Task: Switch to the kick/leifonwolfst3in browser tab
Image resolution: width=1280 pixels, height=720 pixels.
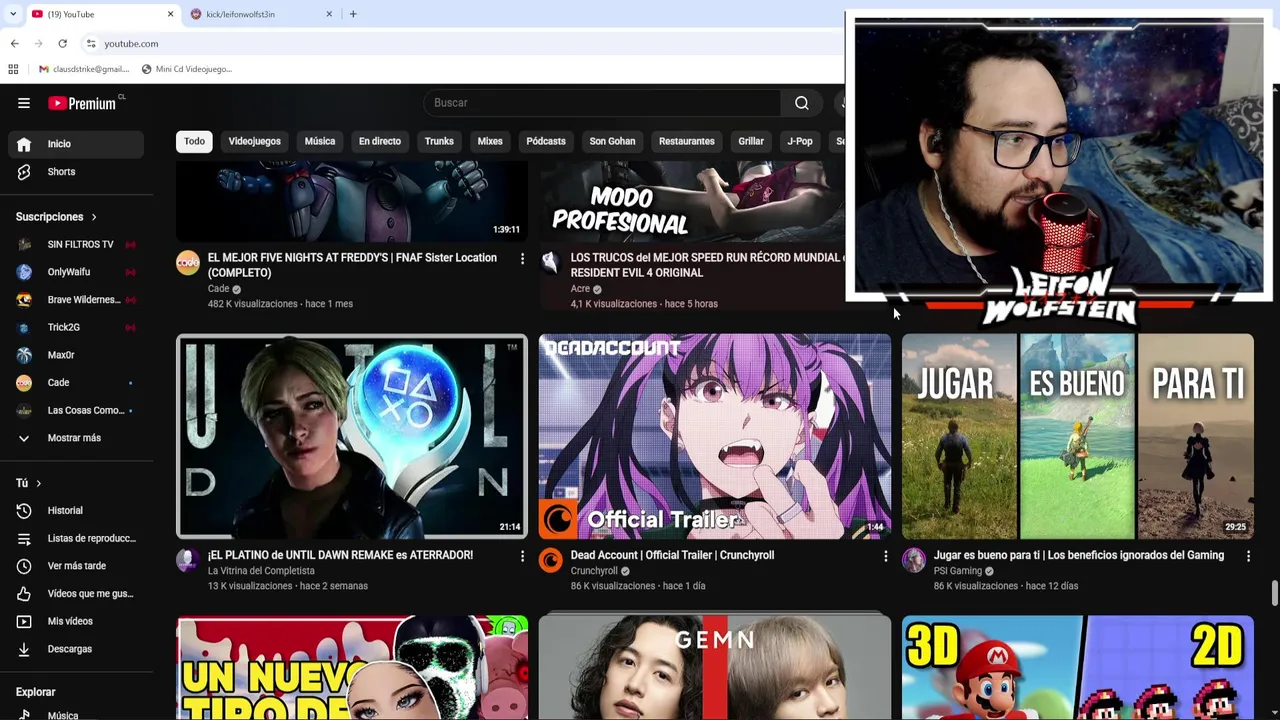Action: (x=262, y=14)
